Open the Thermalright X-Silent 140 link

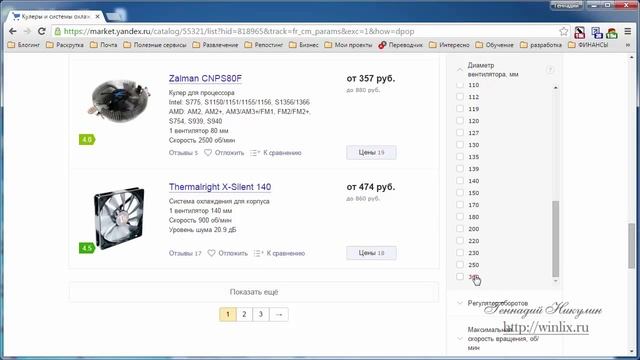pyautogui.click(x=220, y=187)
